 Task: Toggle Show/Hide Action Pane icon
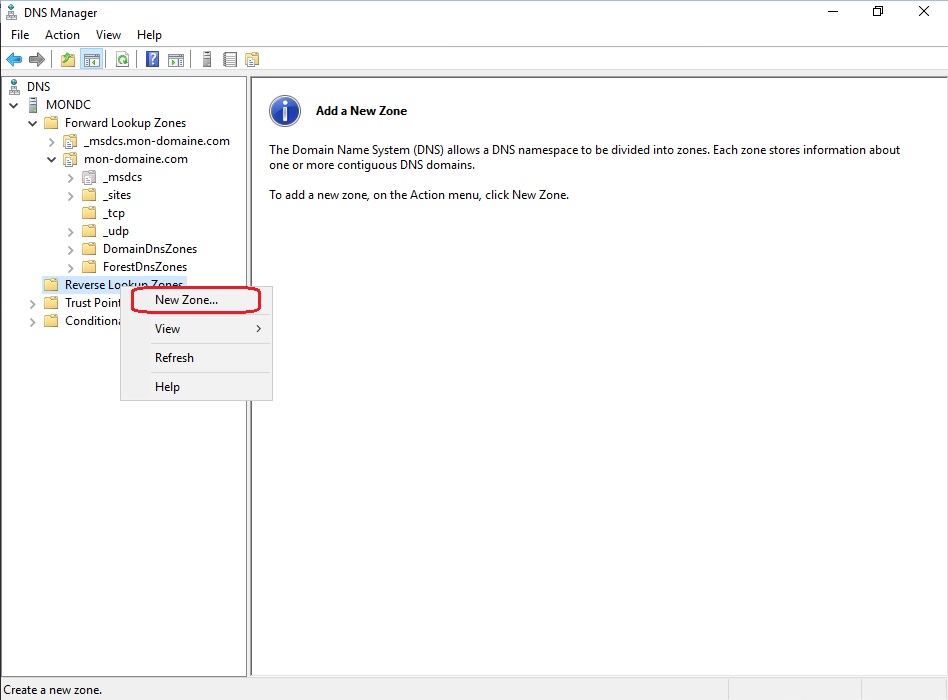[176, 59]
